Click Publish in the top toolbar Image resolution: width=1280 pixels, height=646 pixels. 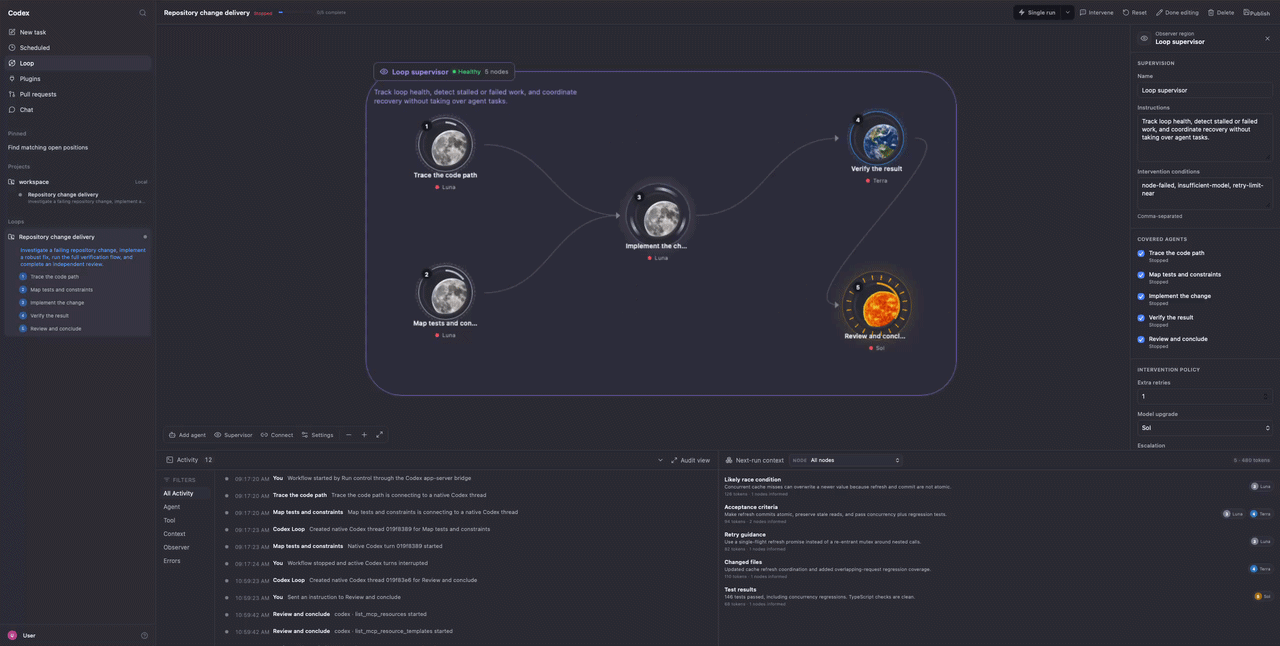pos(1257,12)
